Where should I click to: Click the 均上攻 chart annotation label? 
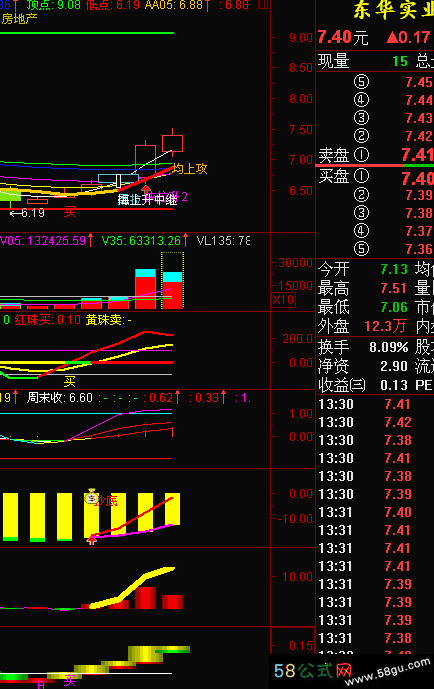pyautogui.click(x=190, y=169)
